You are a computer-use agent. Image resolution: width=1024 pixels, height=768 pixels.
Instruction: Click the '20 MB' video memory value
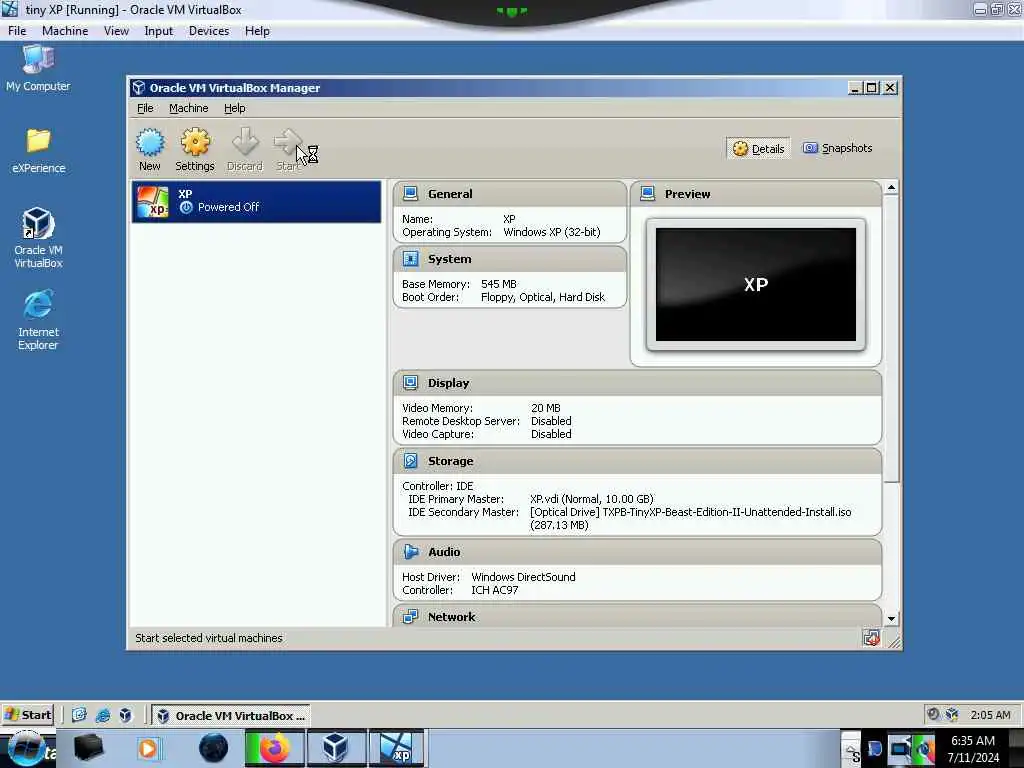pyautogui.click(x=546, y=408)
